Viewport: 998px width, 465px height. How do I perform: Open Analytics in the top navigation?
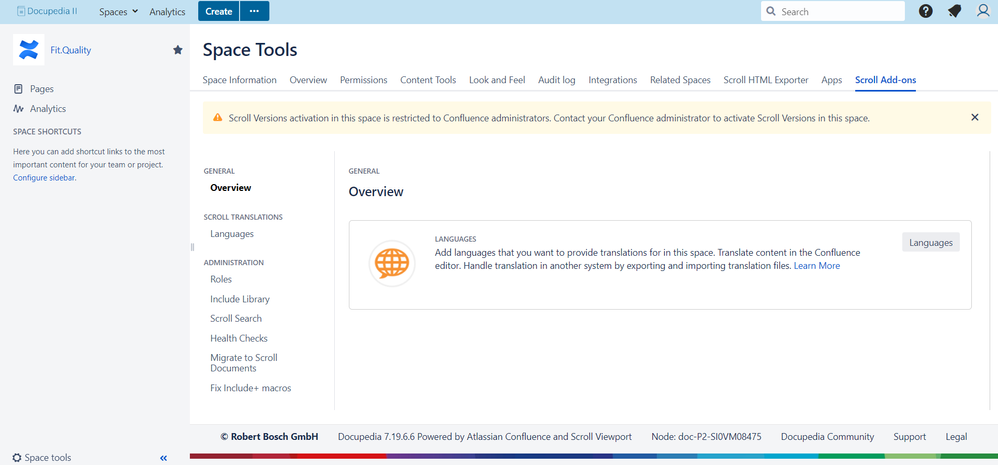coord(167,11)
